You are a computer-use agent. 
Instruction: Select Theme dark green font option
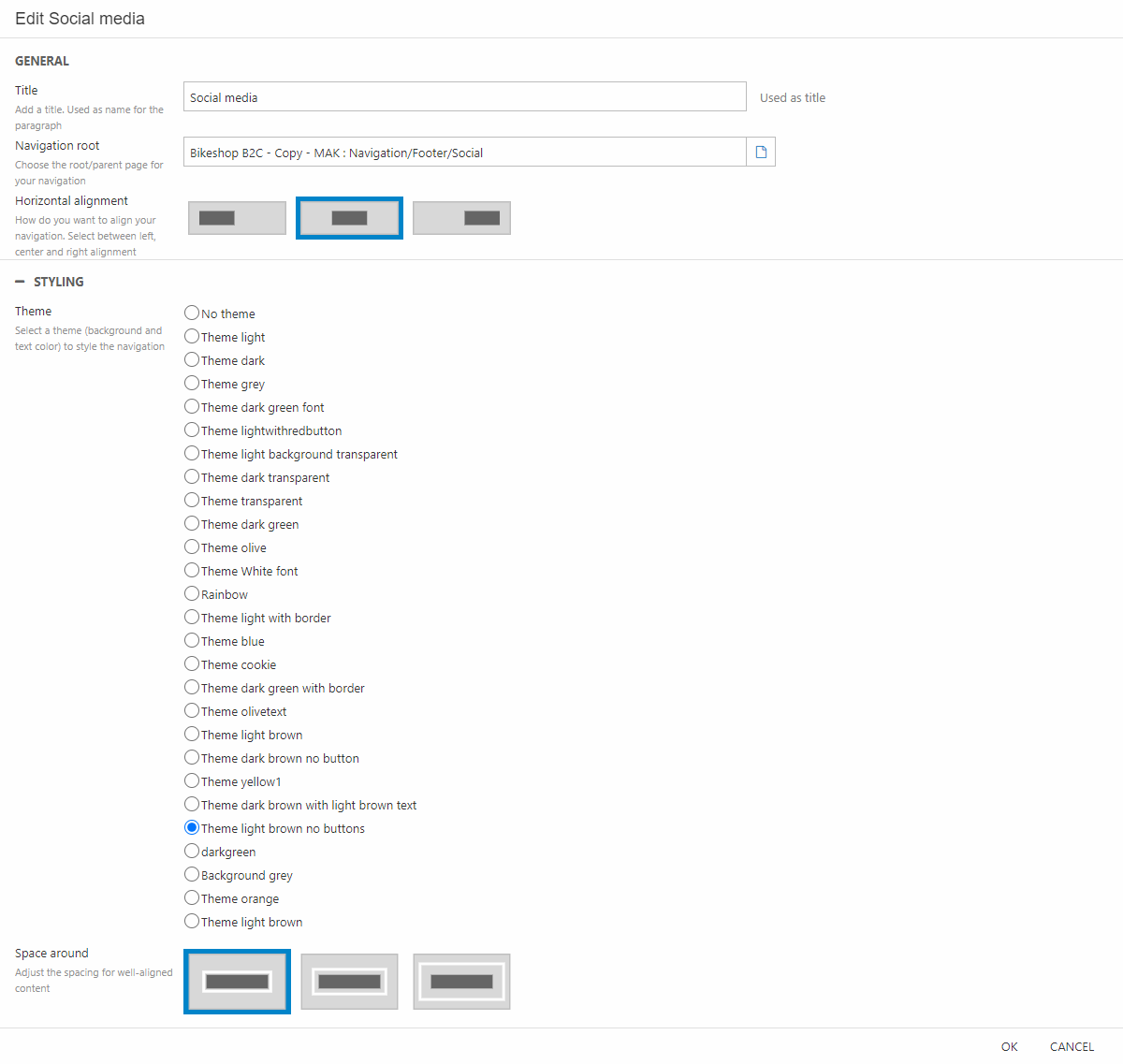click(192, 407)
